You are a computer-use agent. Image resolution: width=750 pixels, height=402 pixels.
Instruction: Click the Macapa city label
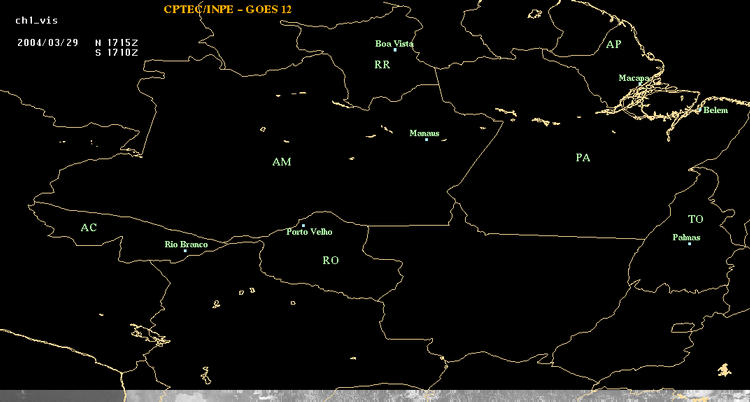coord(634,78)
